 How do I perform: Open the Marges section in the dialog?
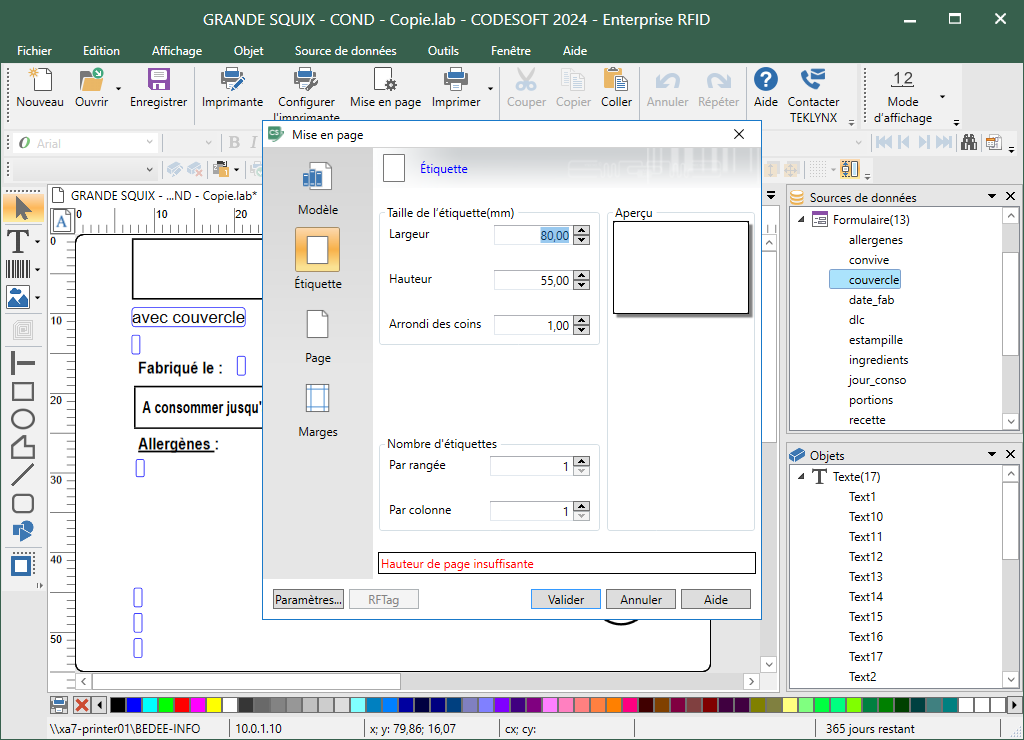(x=317, y=398)
